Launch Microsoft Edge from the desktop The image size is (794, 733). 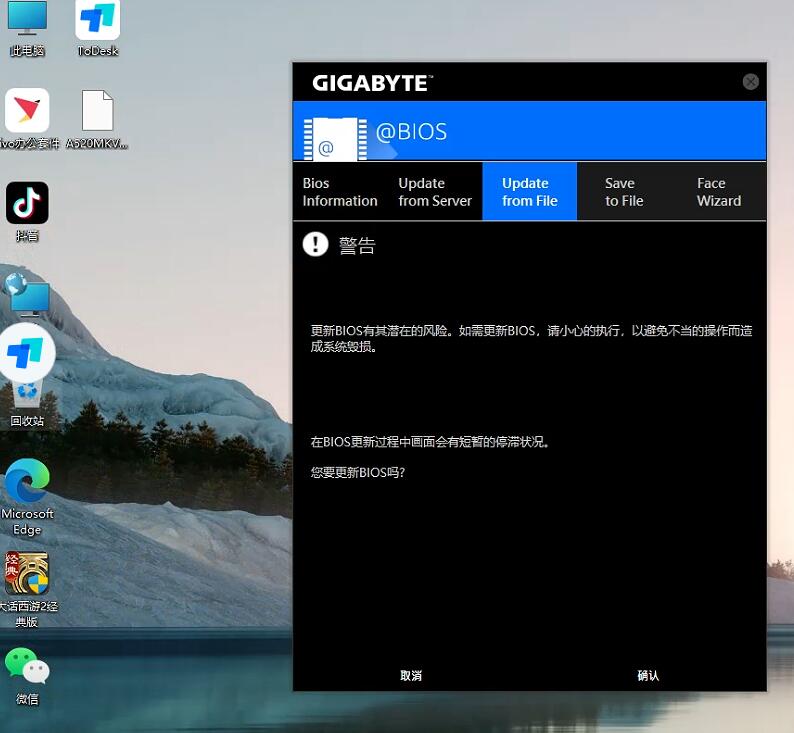point(27,485)
